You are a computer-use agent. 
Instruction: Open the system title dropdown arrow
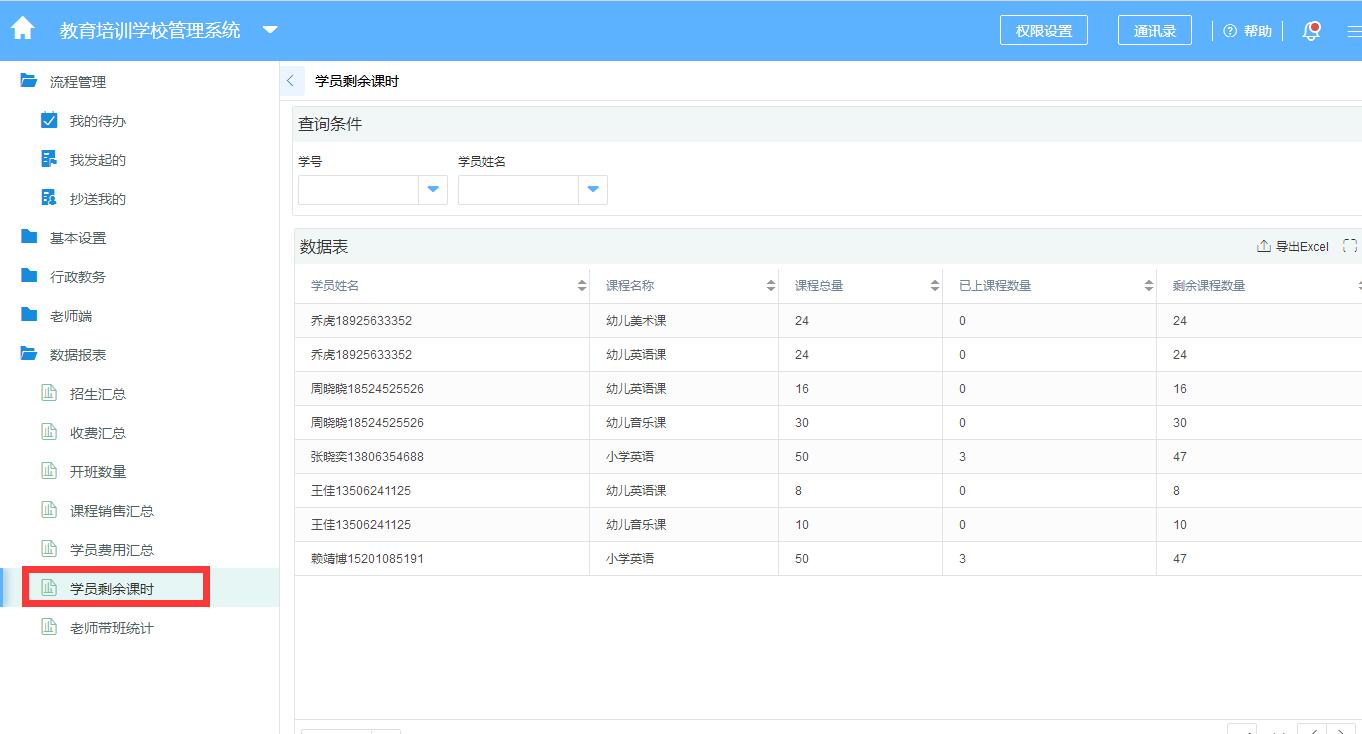click(270, 30)
